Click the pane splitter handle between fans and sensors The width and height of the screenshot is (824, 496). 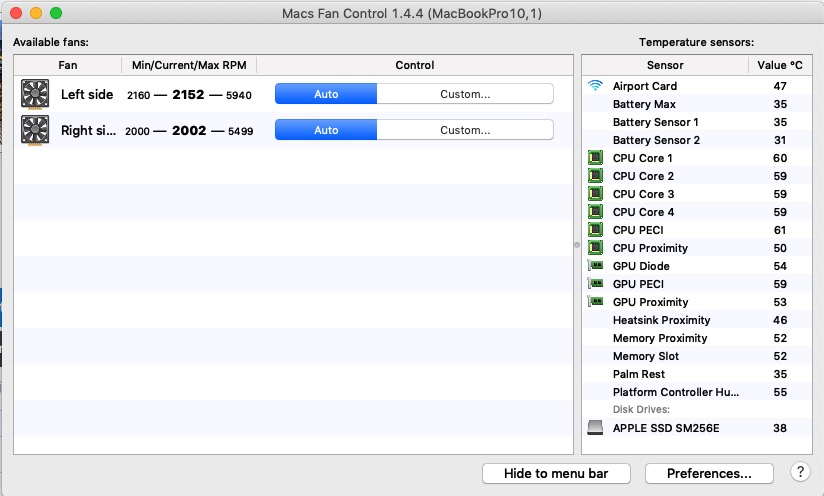pyautogui.click(x=577, y=245)
